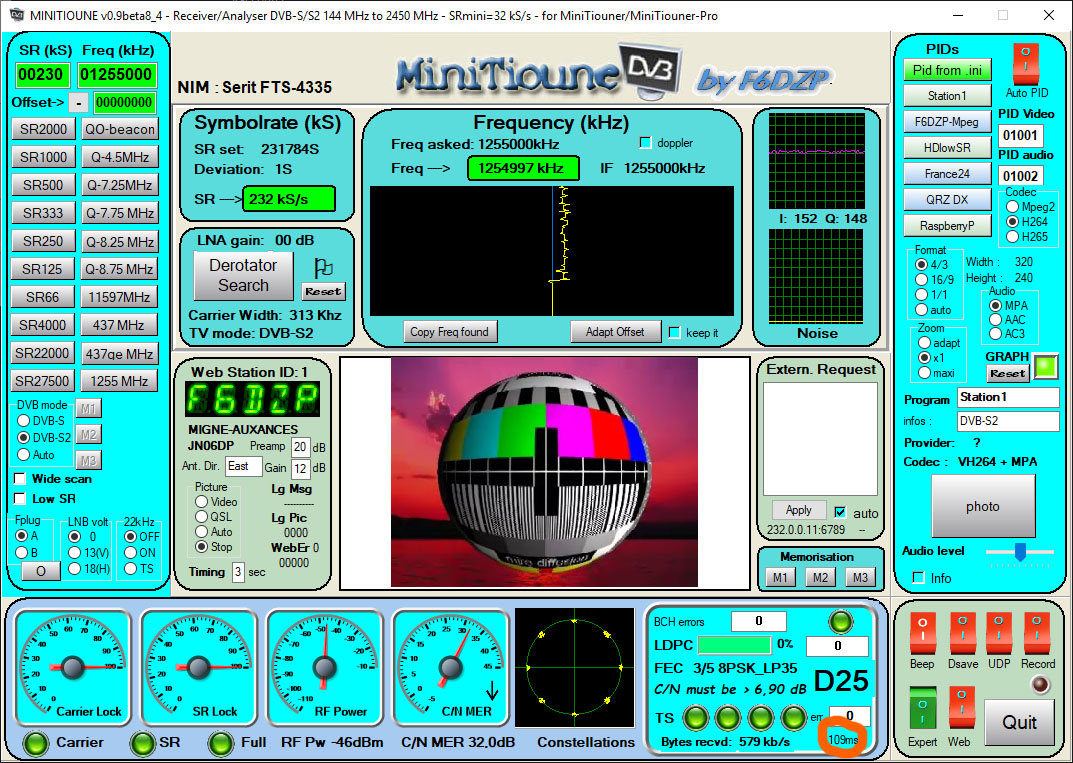Image resolution: width=1073 pixels, height=763 pixels.
Task: Switch to the France24 PID preset
Action: 947,173
